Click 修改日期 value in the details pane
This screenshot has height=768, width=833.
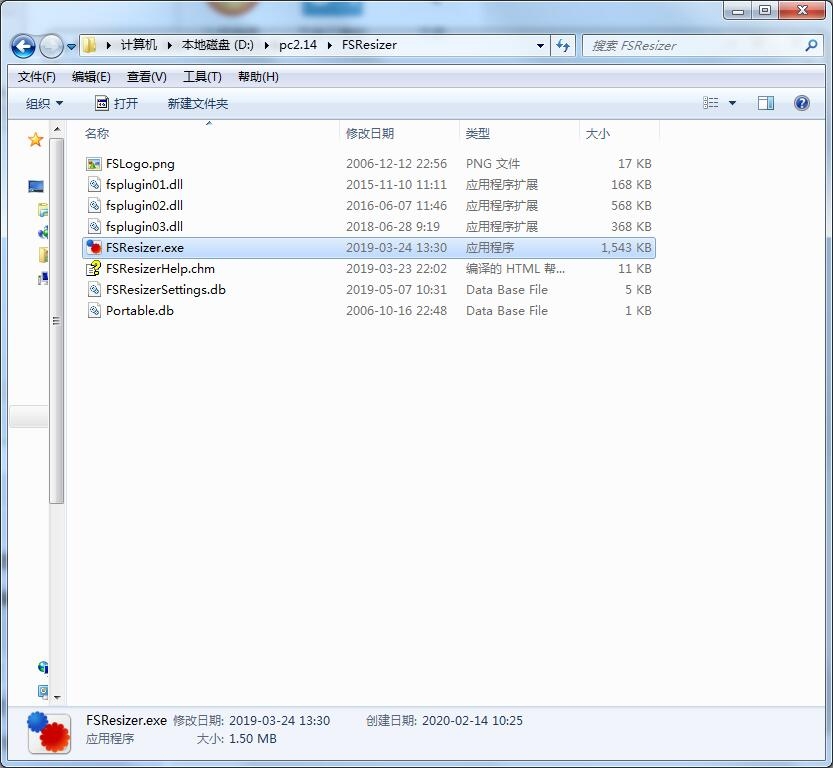(x=279, y=721)
